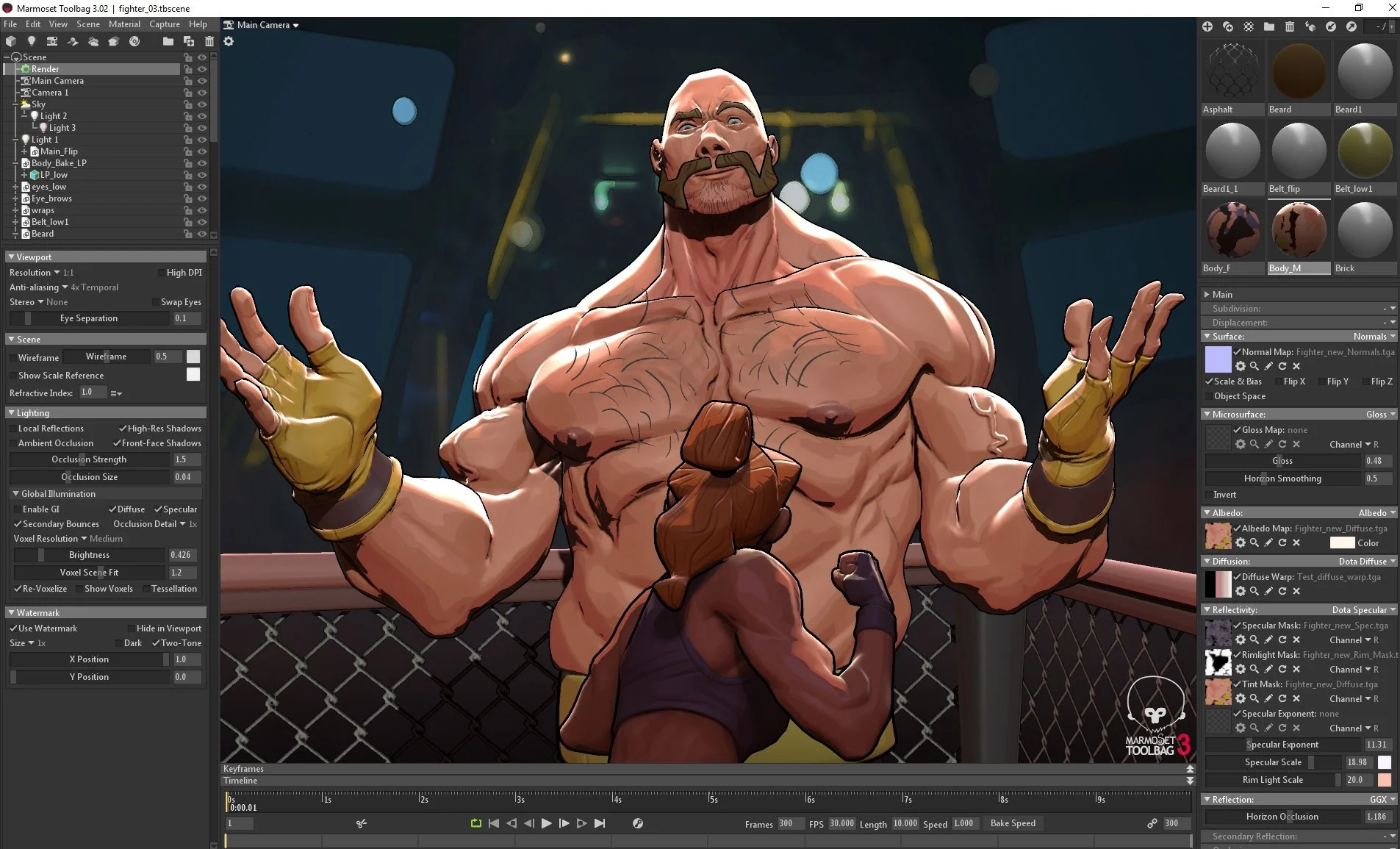
Task: Toggle Use Watermark checkbox
Action: (13, 628)
